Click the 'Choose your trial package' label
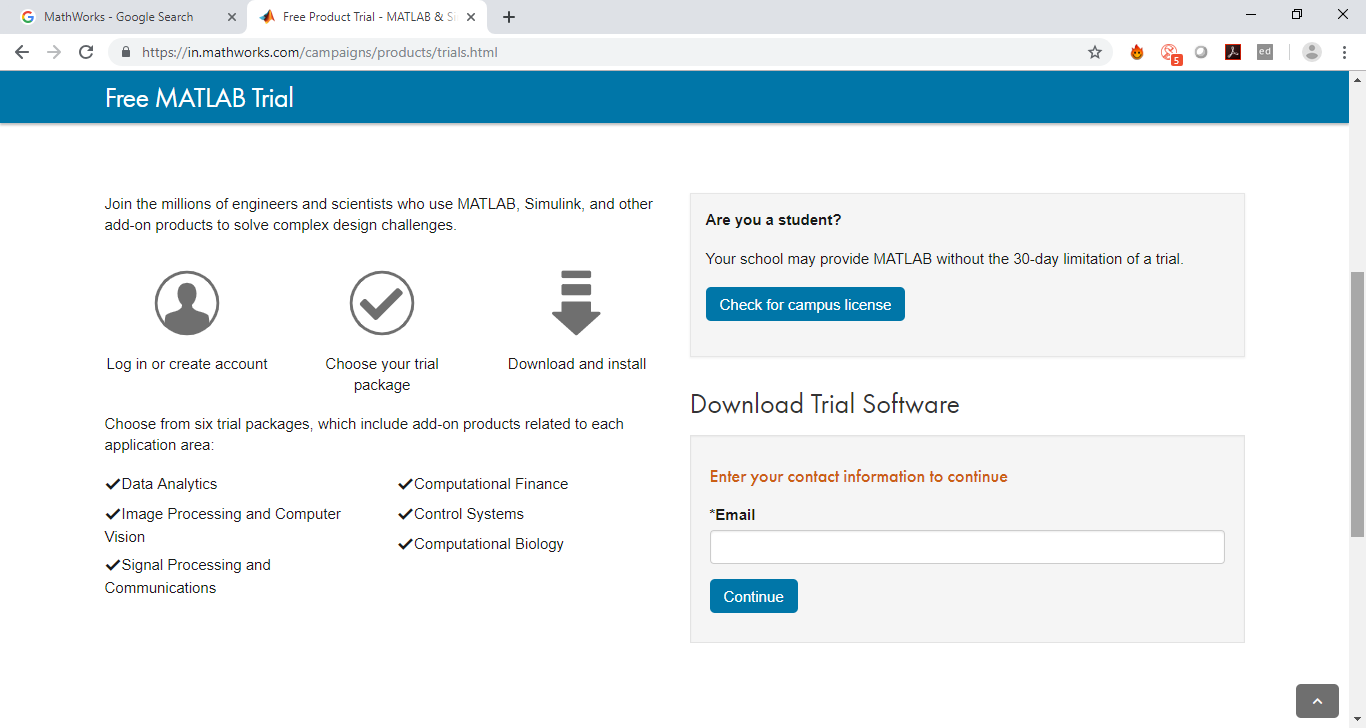1366x728 pixels. (382, 374)
